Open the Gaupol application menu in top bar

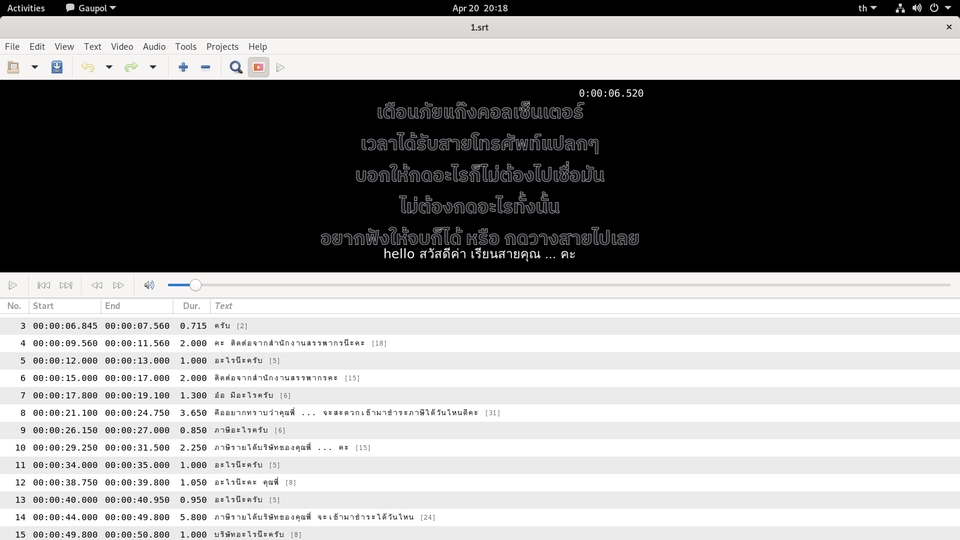[91, 8]
